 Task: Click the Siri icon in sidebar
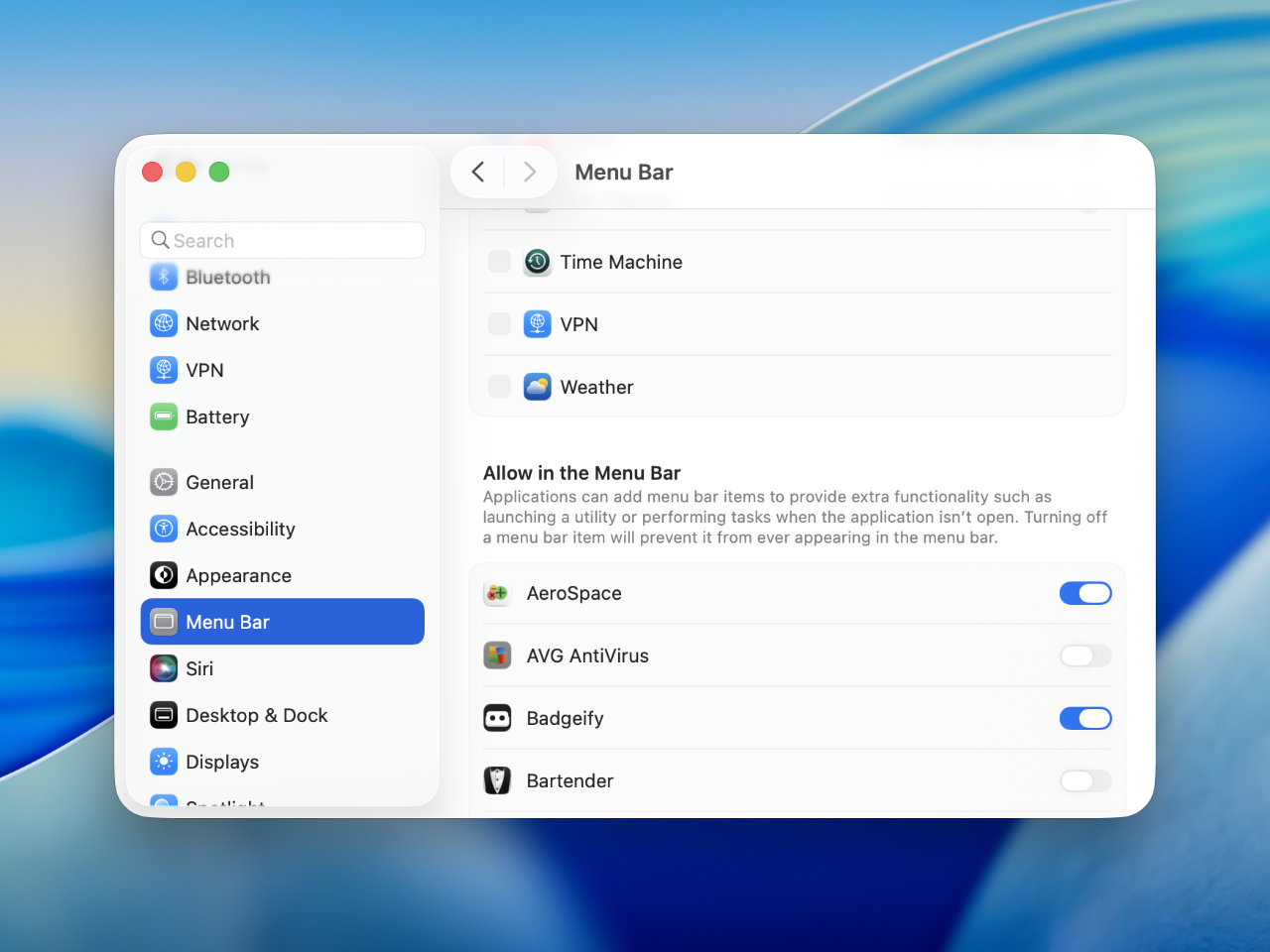point(164,668)
